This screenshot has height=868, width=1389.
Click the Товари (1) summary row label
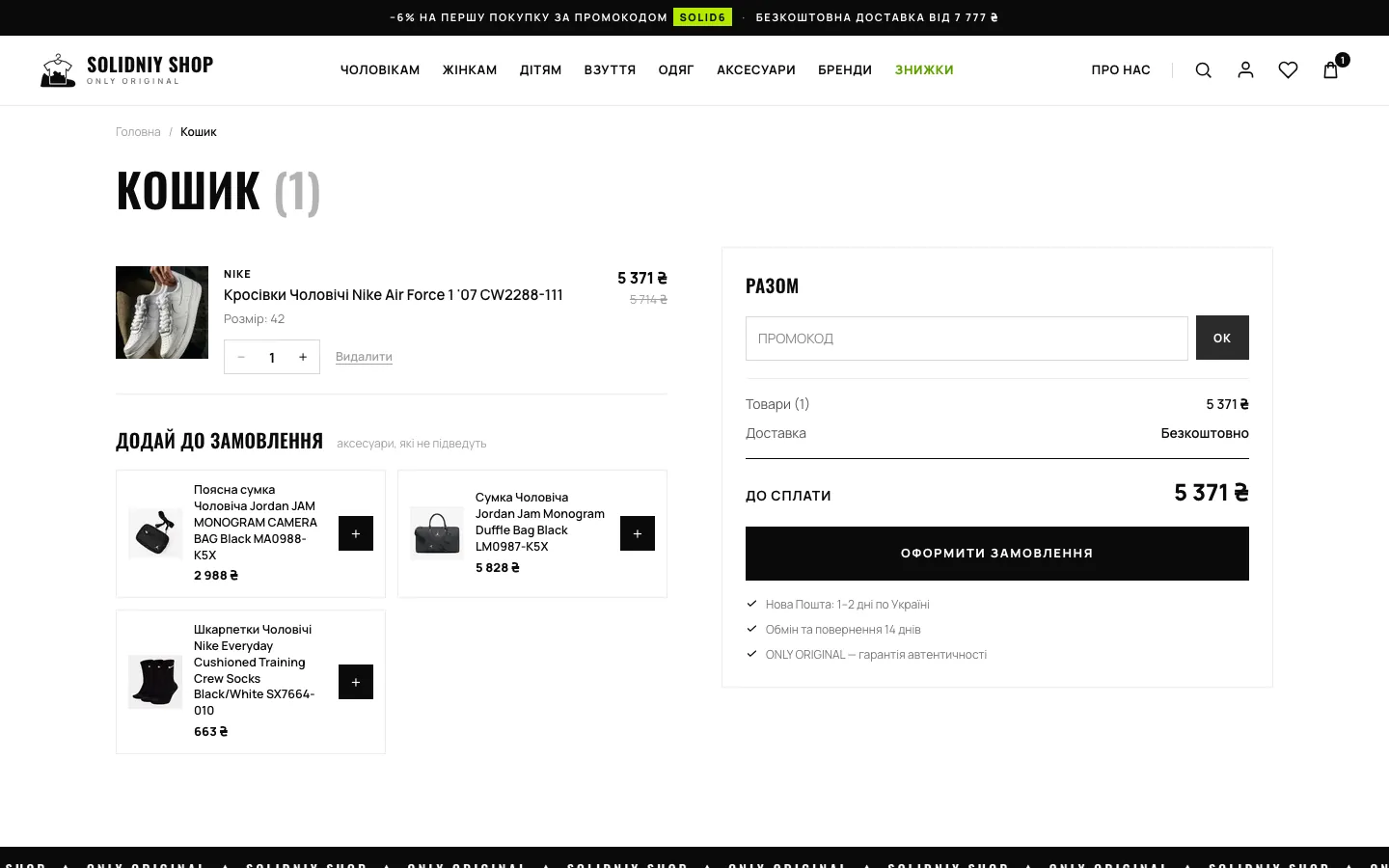pyautogui.click(x=777, y=404)
